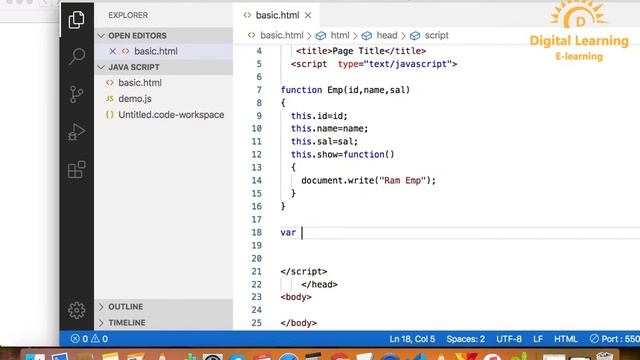
Task: Open the Search view icon
Action: pos(76,56)
